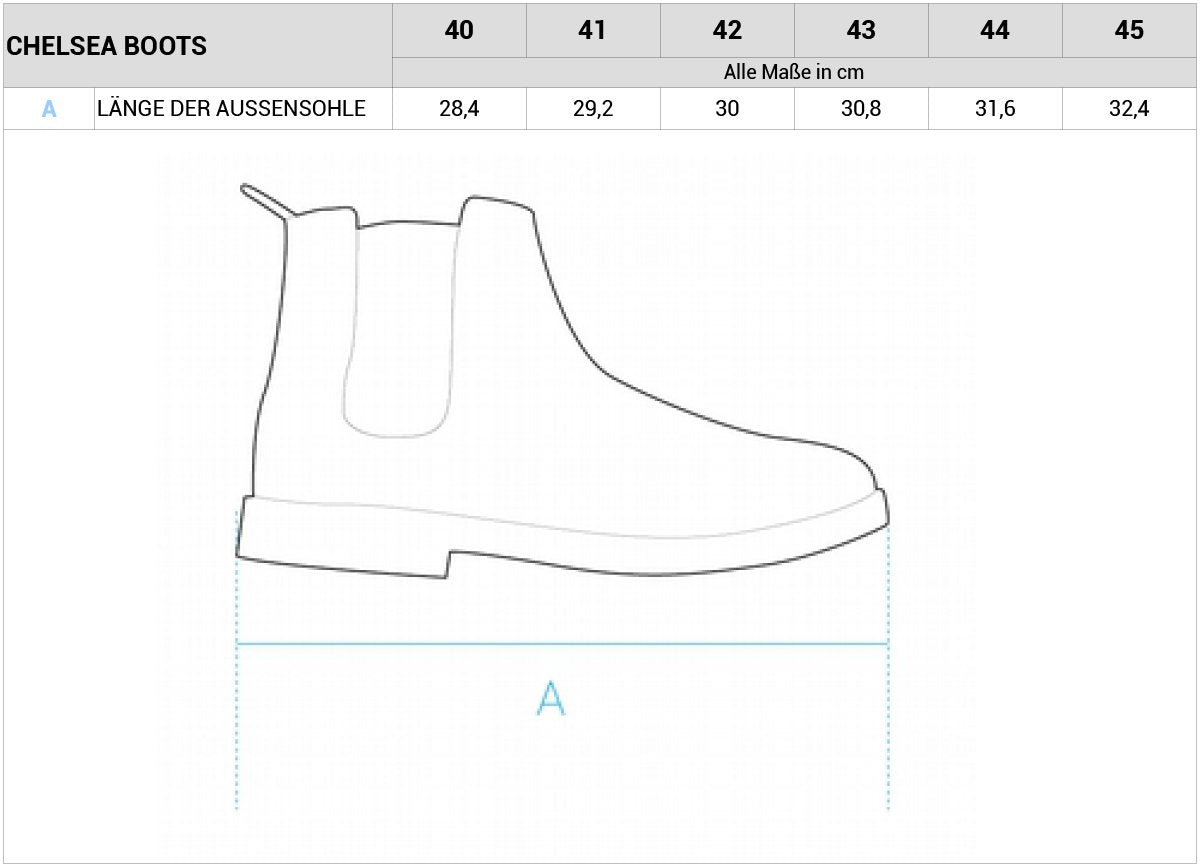Click the Chelsea boot outline drawing
The image size is (1200, 867).
pyautogui.click(x=563, y=380)
